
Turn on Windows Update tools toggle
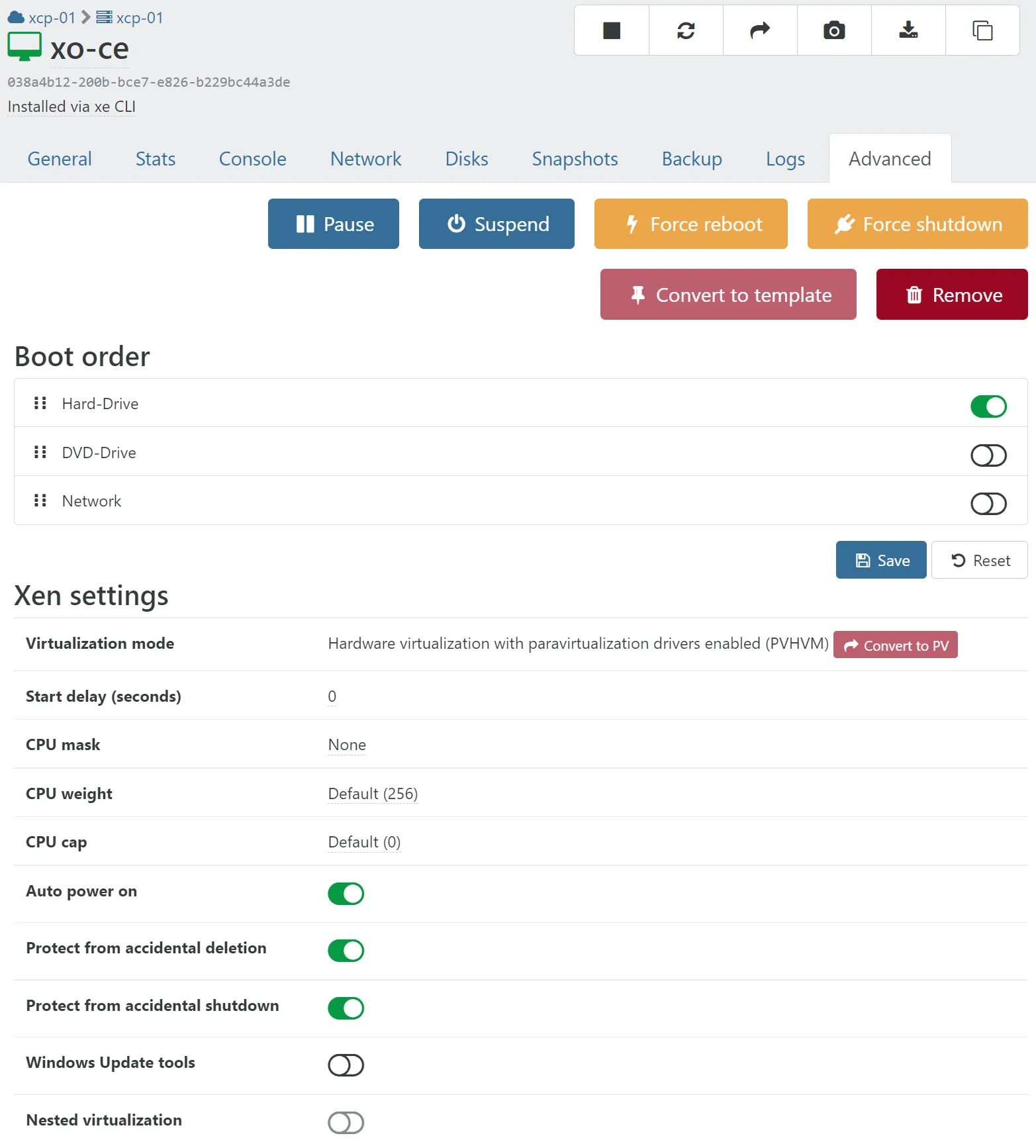[346, 1065]
